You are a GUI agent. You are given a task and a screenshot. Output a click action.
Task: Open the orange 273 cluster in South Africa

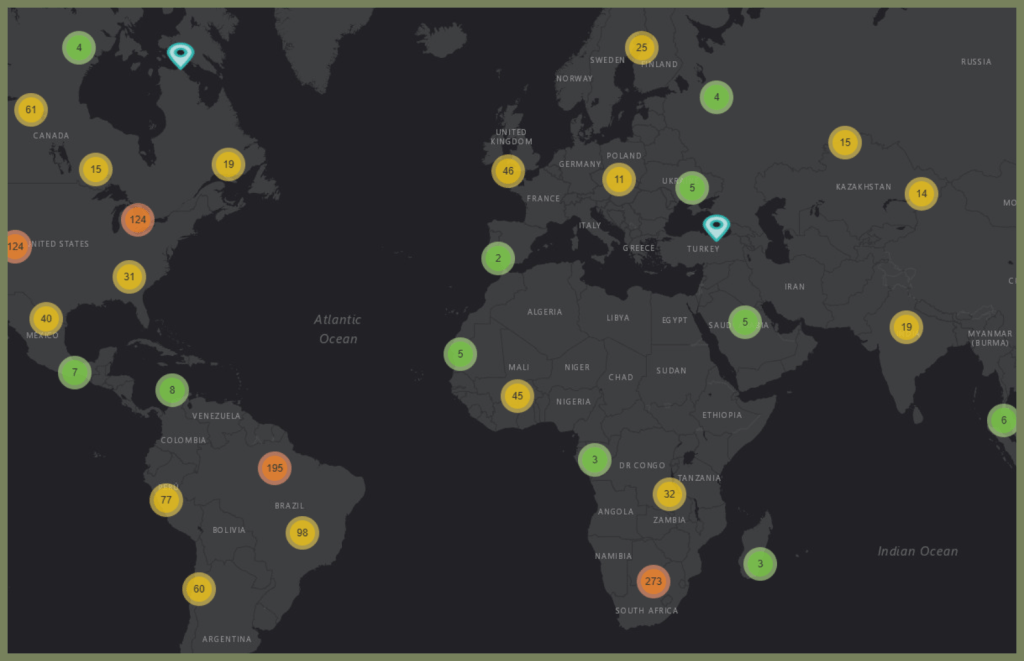point(654,581)
